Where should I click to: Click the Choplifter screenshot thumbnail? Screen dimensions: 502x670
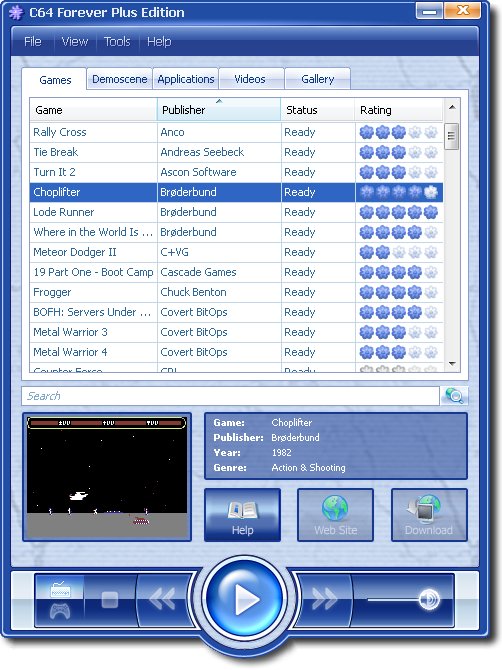tap(107, 477)
